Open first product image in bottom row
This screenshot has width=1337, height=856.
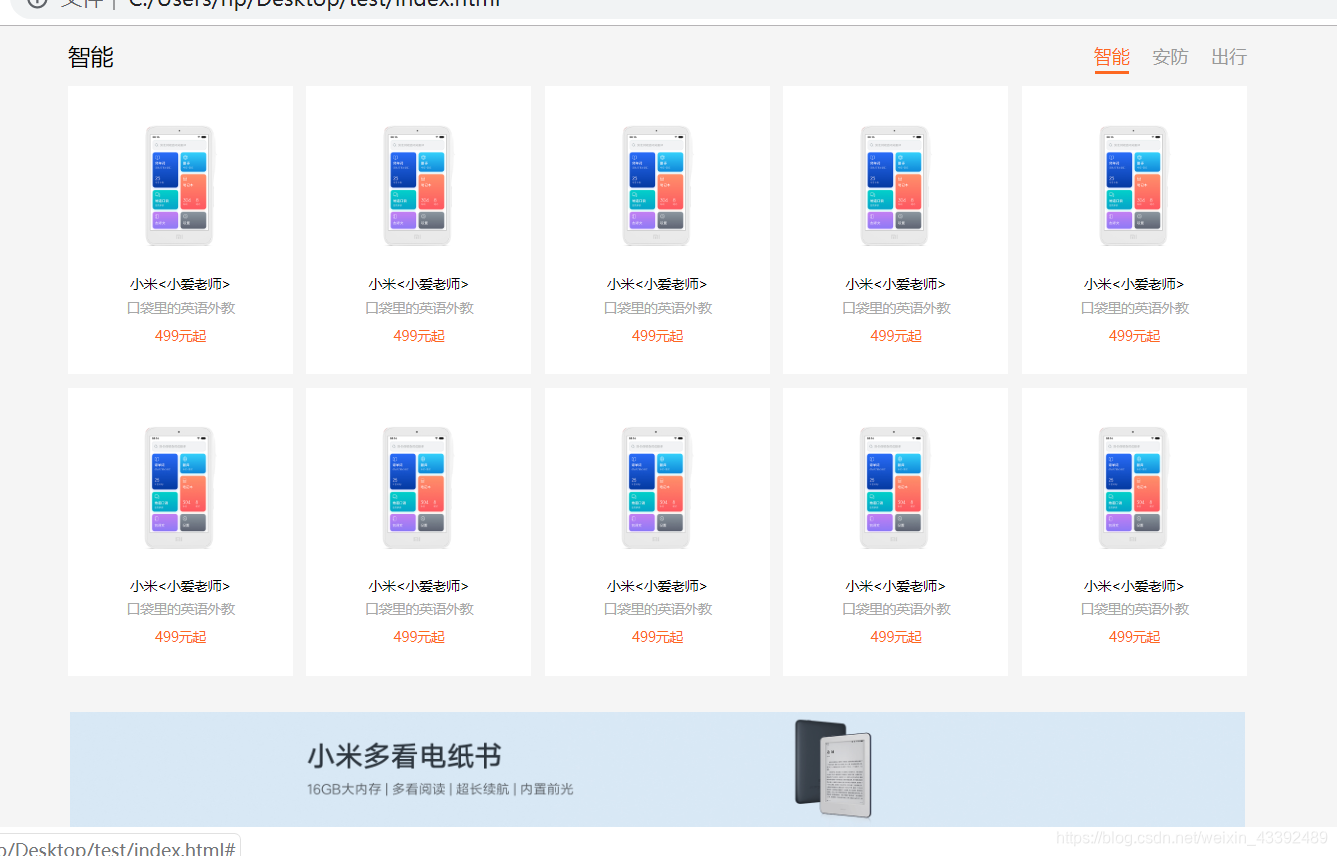[180, 487]
